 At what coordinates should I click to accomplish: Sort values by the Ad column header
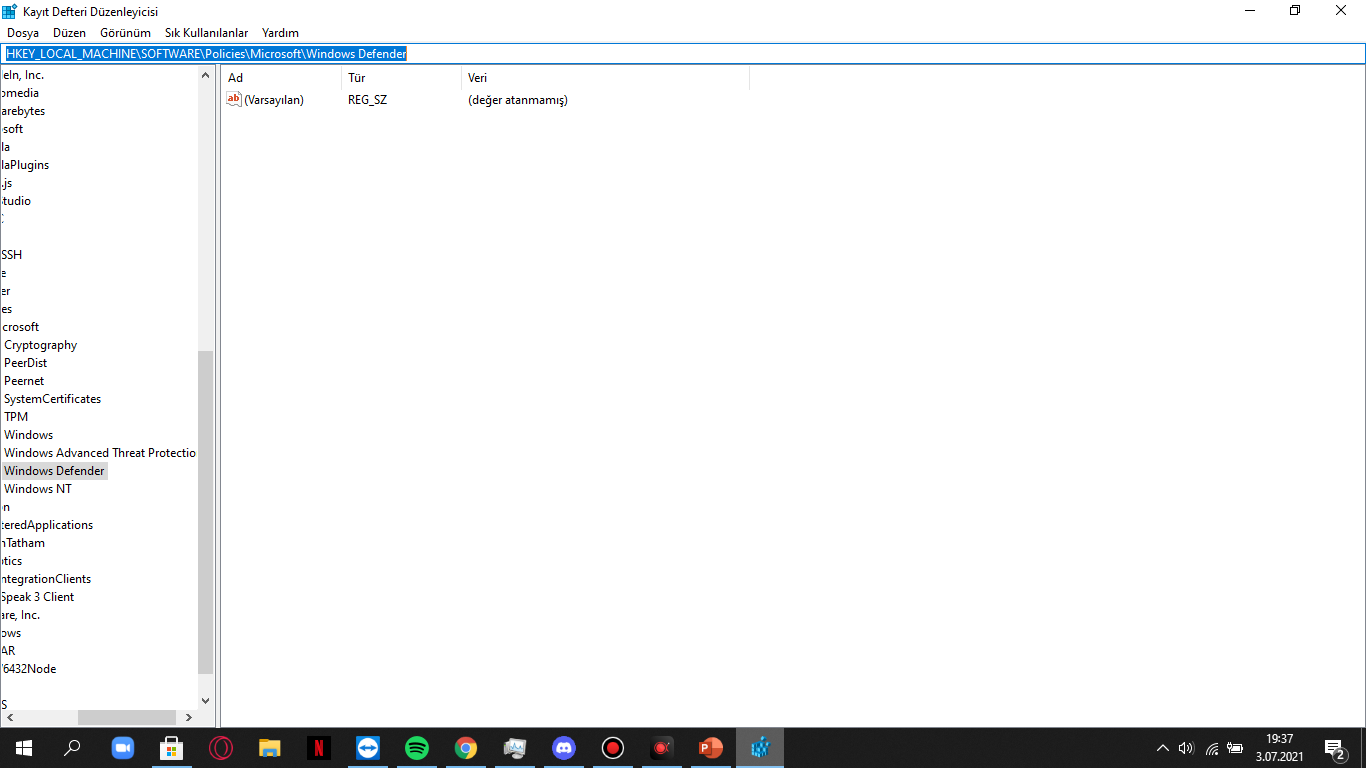tap(281, 78)
